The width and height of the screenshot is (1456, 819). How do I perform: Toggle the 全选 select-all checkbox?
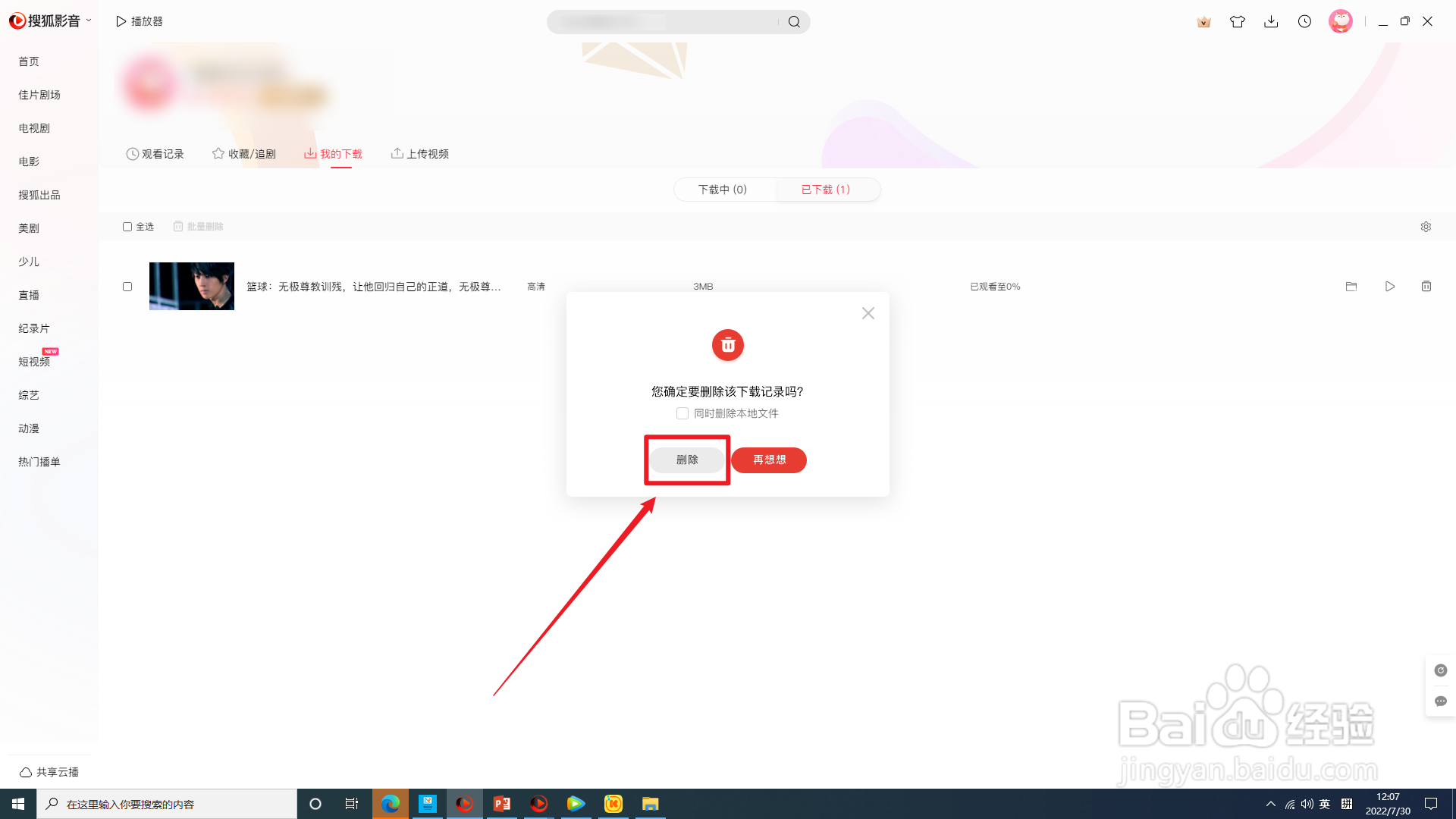127,227
